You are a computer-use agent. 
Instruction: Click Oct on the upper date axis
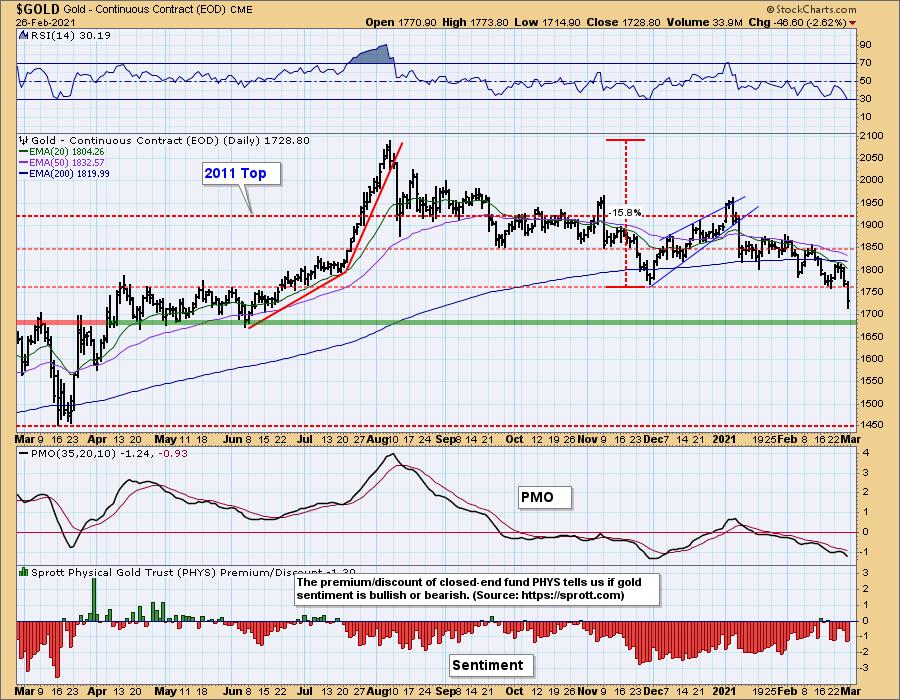(x=514, y=439)
